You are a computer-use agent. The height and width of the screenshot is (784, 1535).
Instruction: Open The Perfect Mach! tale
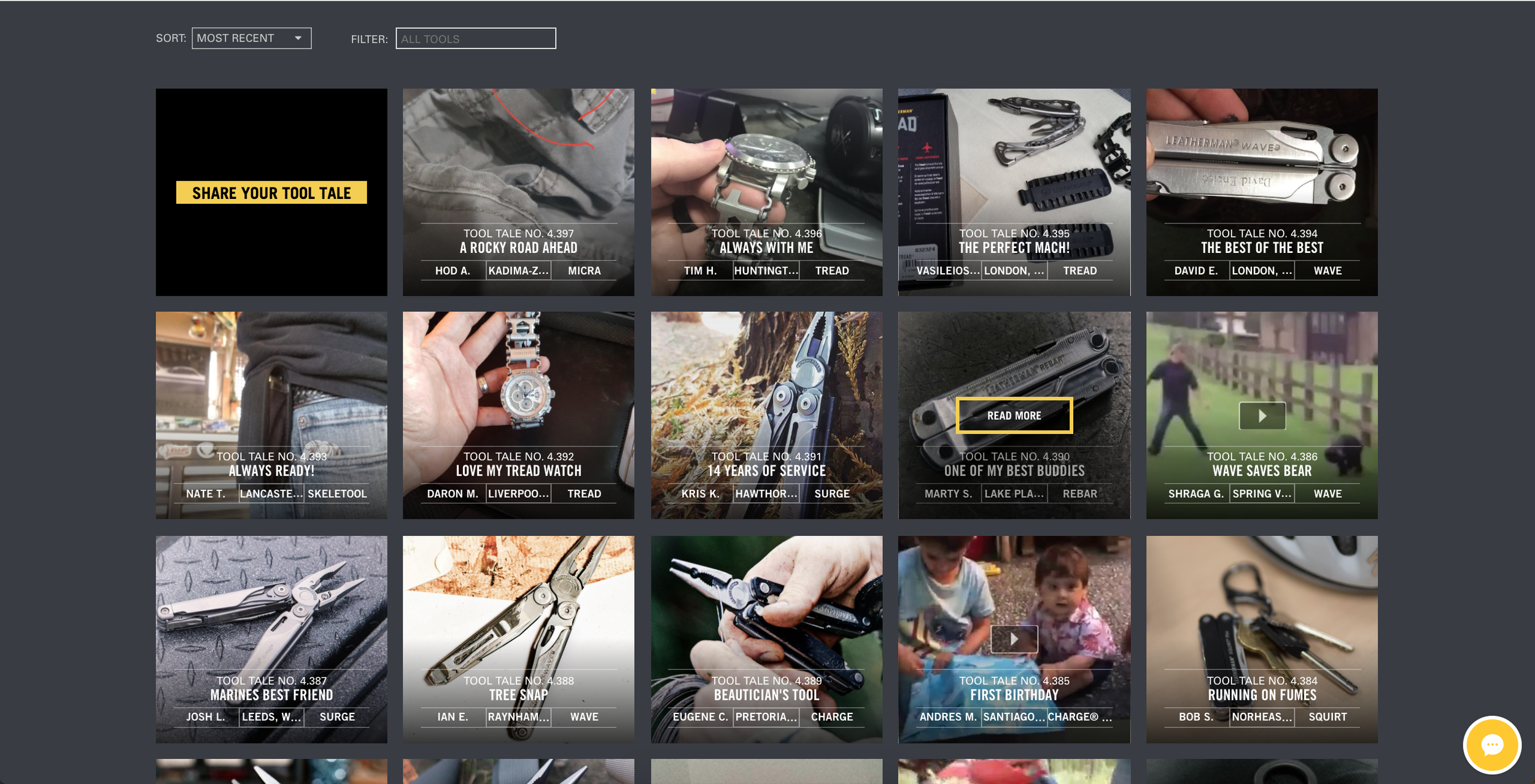pos(1014,248)
